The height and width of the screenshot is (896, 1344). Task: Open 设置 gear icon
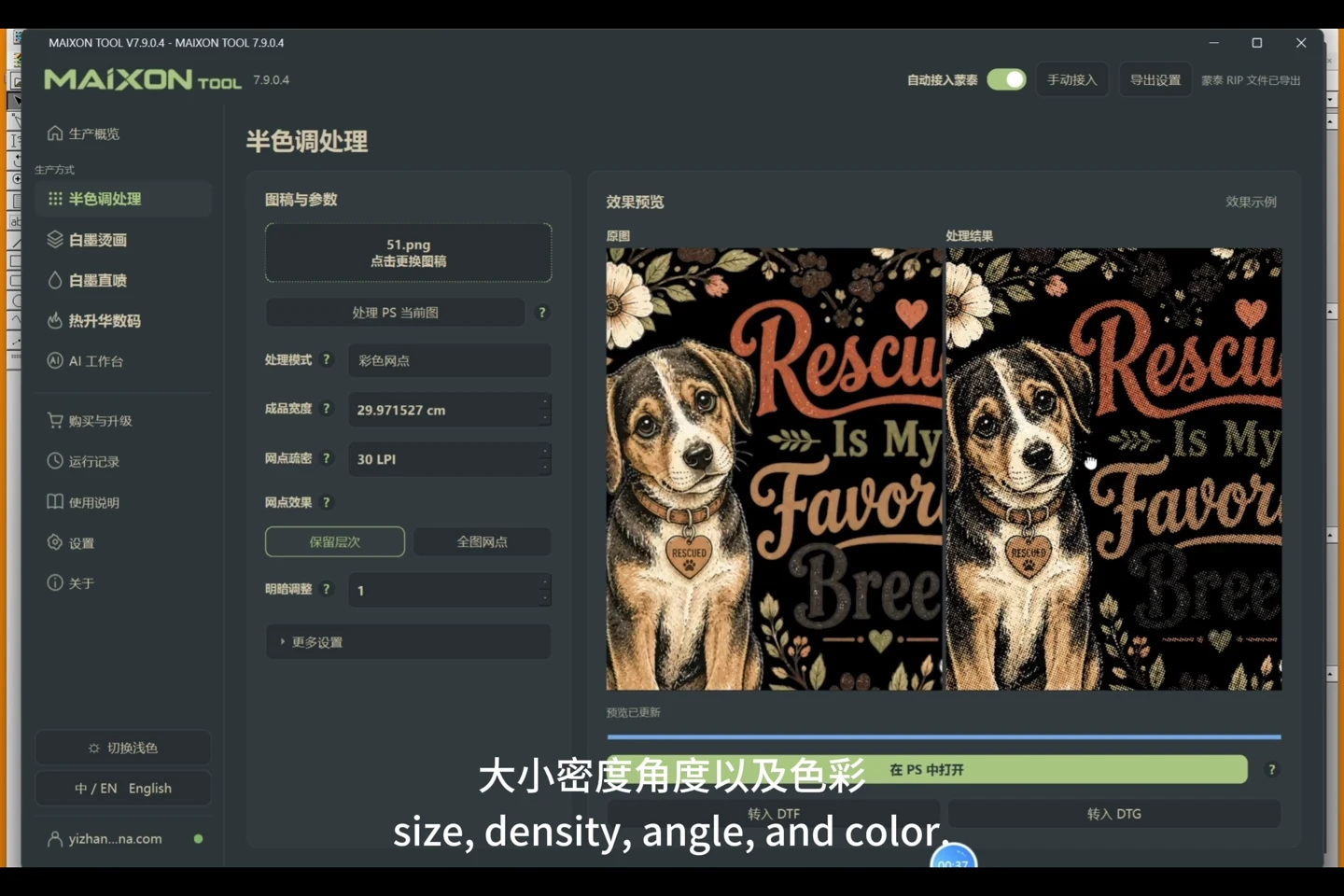[55, 542]
